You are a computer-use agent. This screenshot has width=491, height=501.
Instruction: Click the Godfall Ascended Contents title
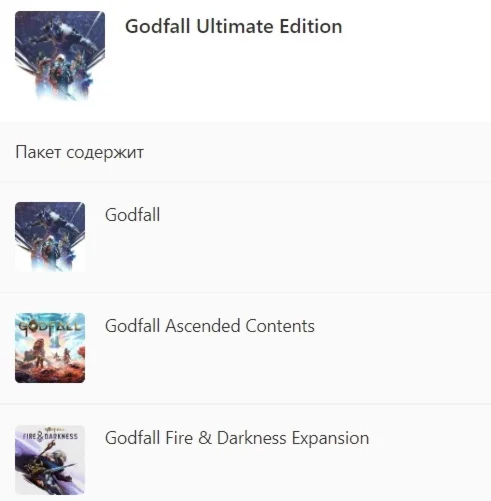click(210, 326)
